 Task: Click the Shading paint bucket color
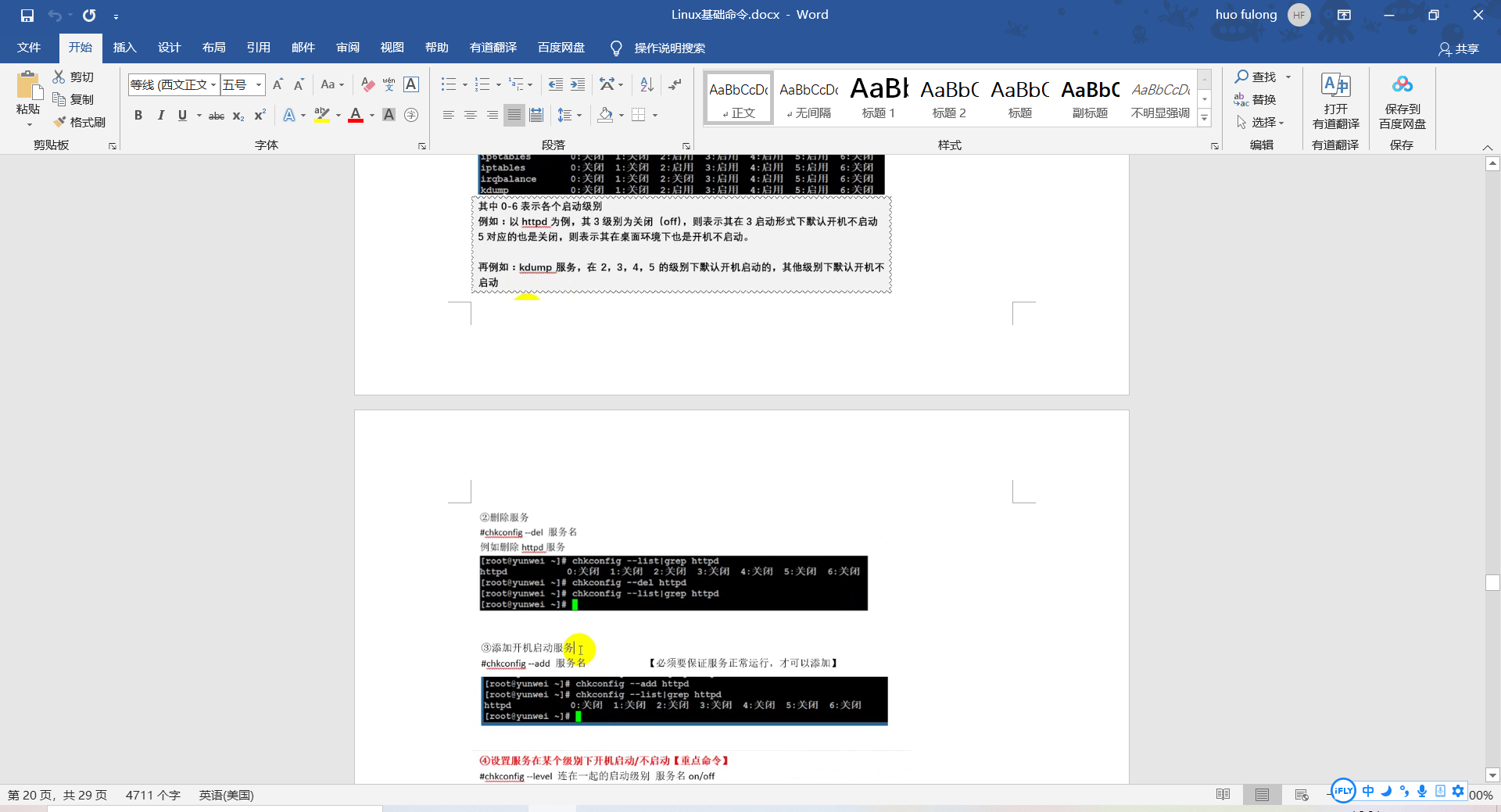pyautogui.click(x=605, y=115)
